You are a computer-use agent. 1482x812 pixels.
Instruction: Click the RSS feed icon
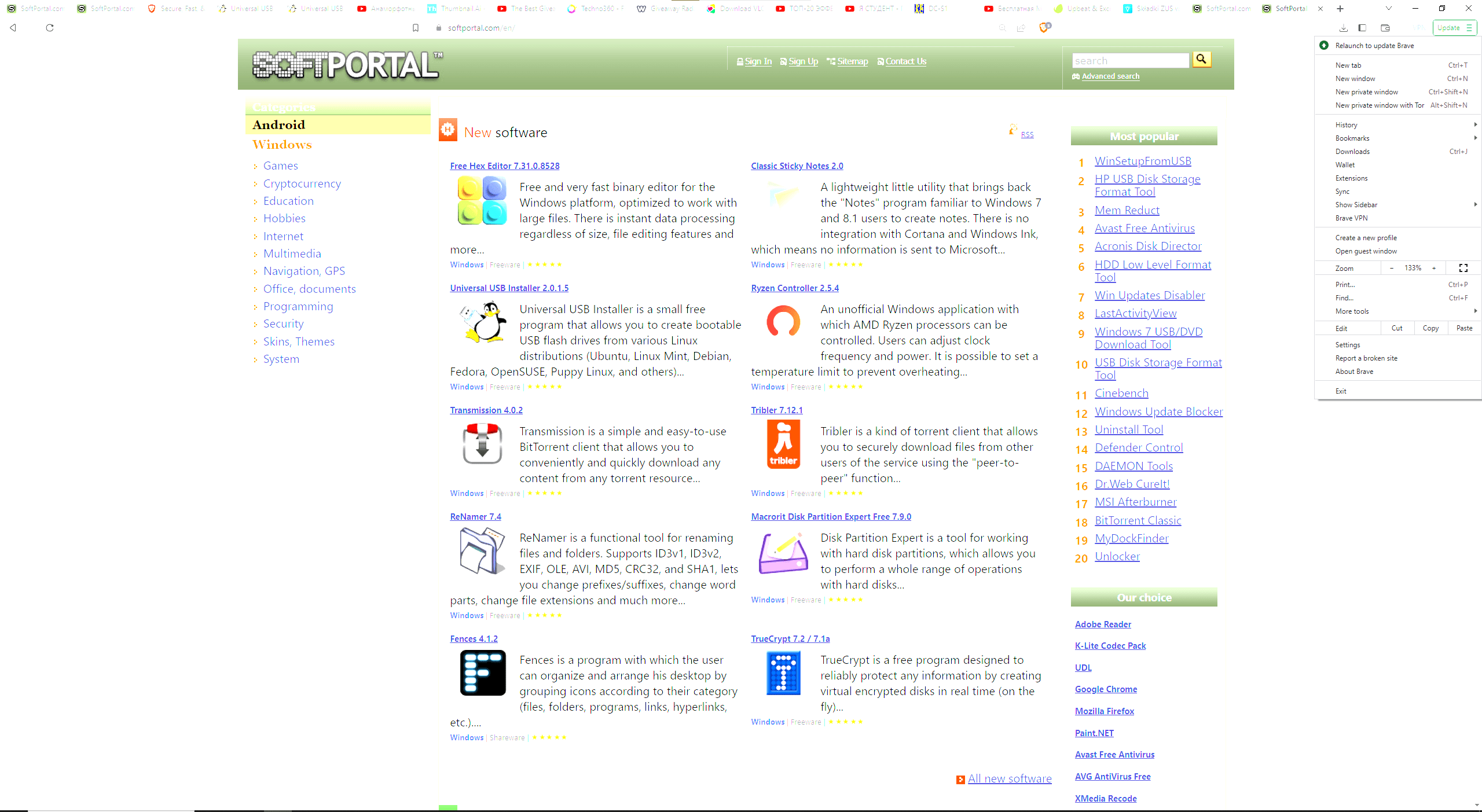pos(1013,130)
